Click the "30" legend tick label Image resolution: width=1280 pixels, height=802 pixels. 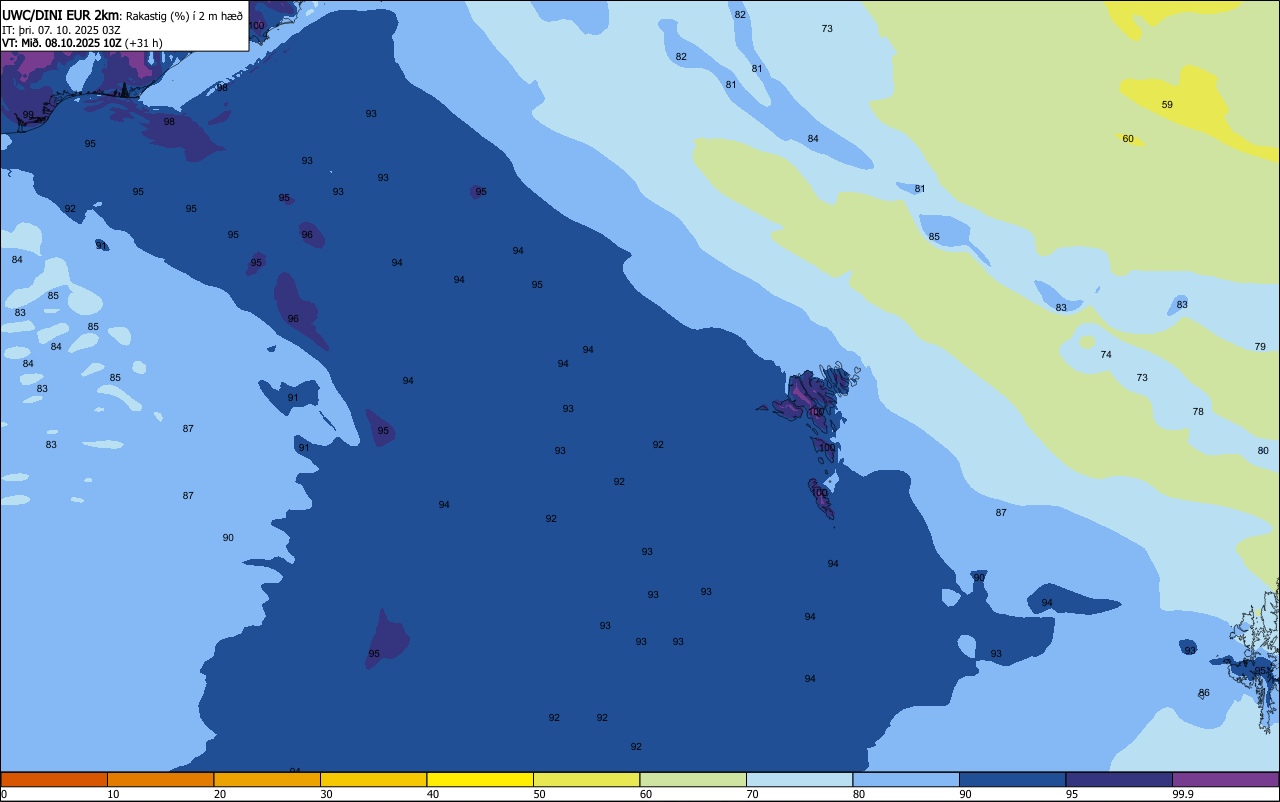pyautogui.click(x=327, y=794)
